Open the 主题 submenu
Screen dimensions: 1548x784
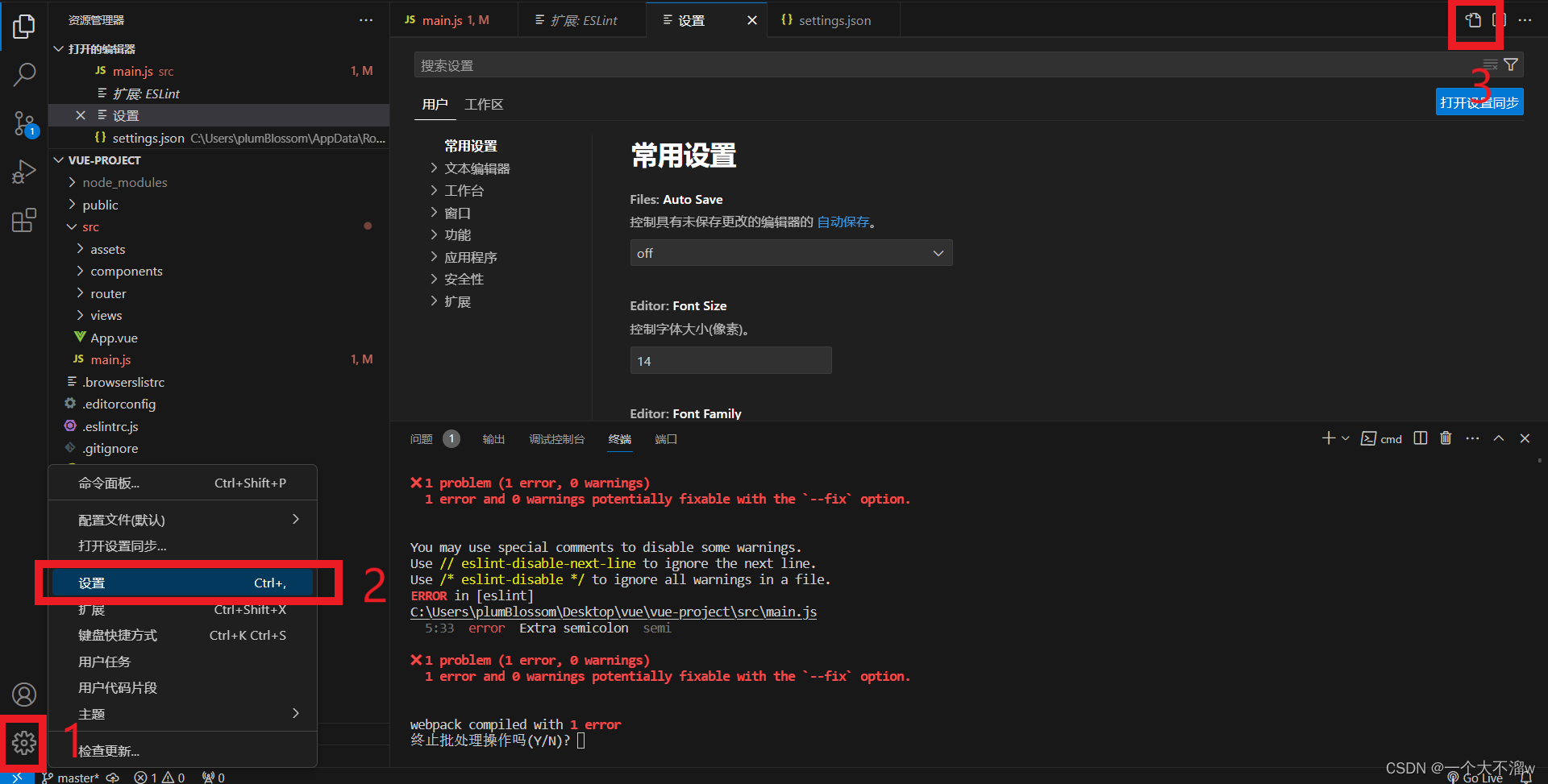point(182,714)
